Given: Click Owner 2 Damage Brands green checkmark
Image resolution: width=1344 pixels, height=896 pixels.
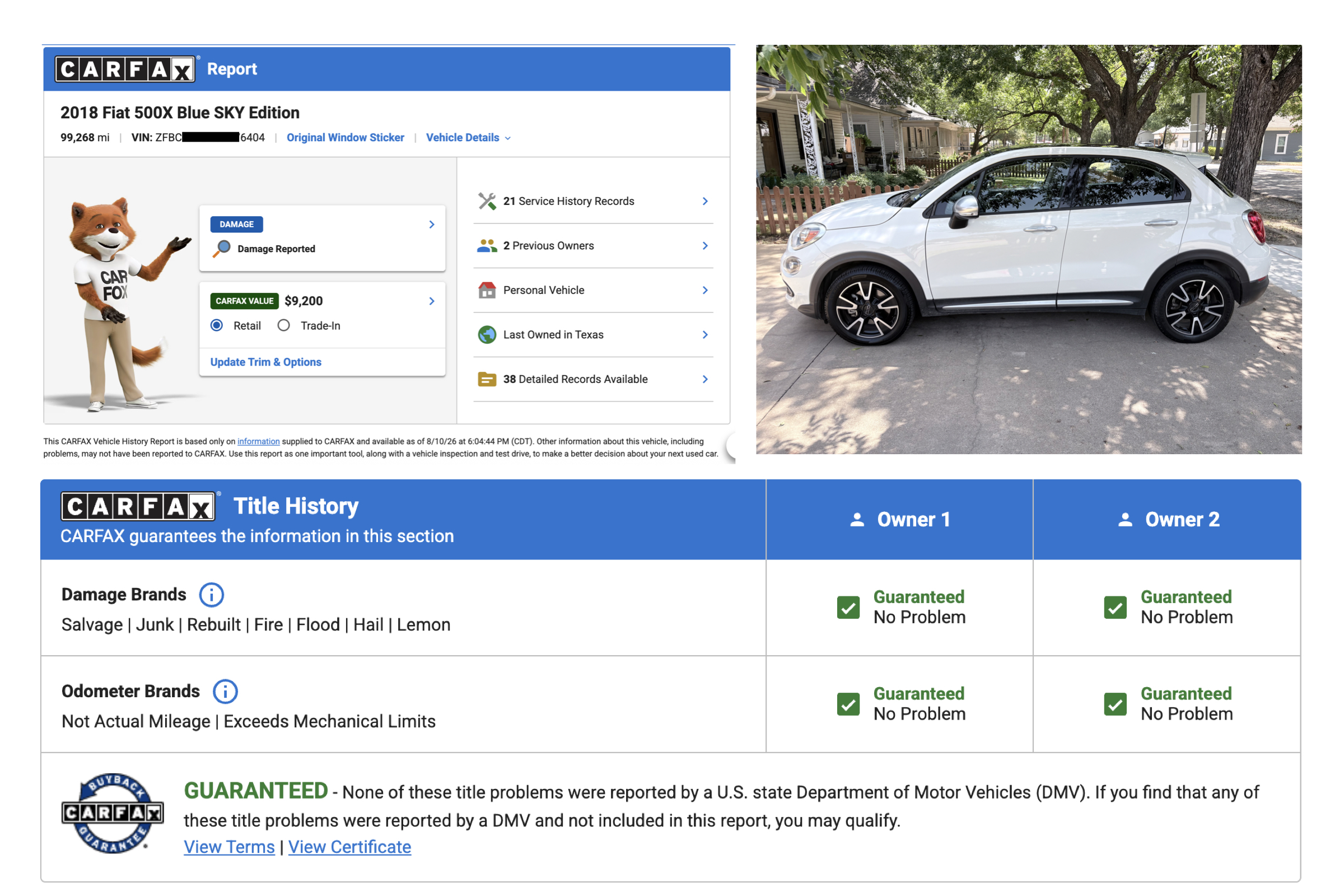Looking at the screenshot, I should (x=1116, y=608).
